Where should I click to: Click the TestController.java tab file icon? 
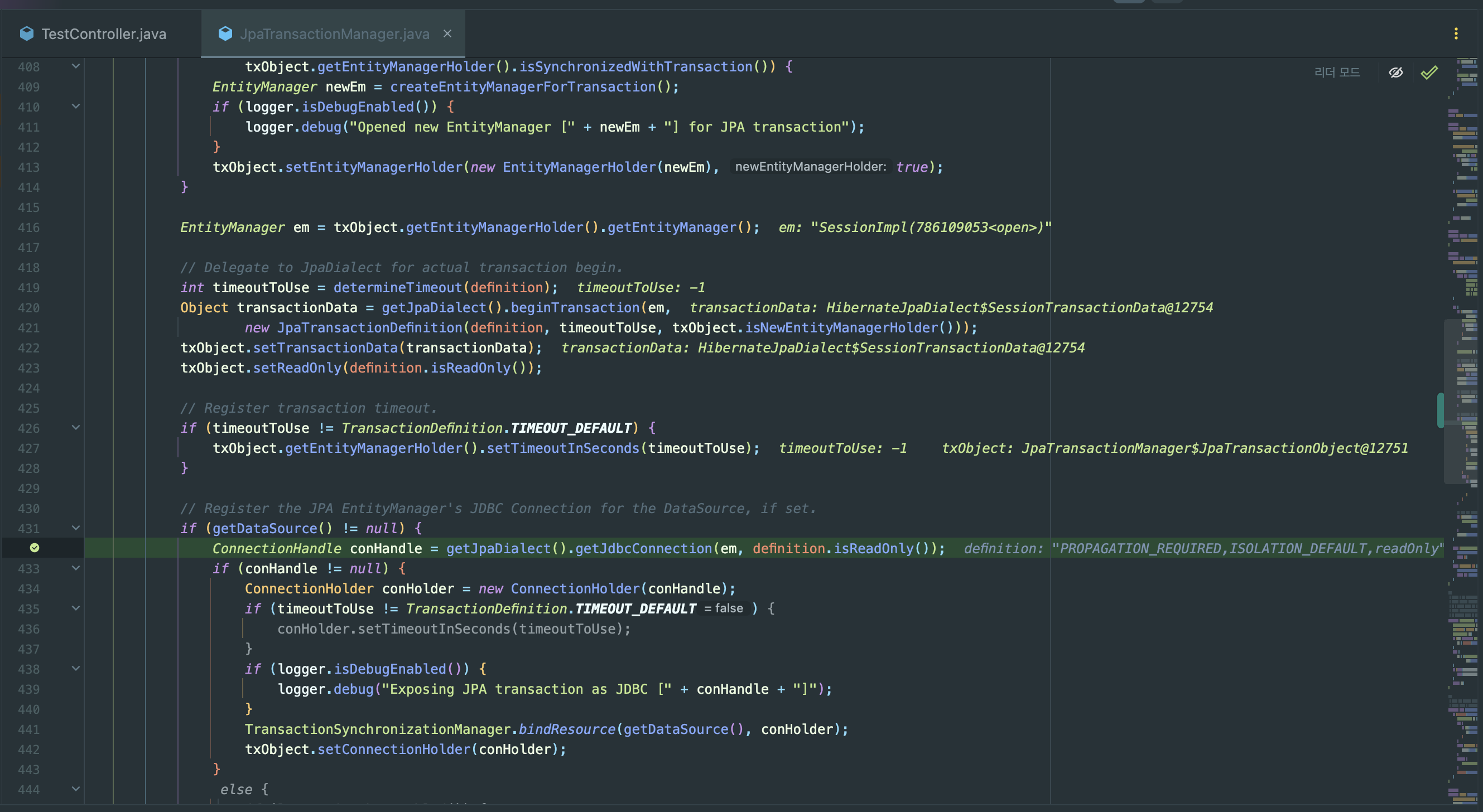26,33
